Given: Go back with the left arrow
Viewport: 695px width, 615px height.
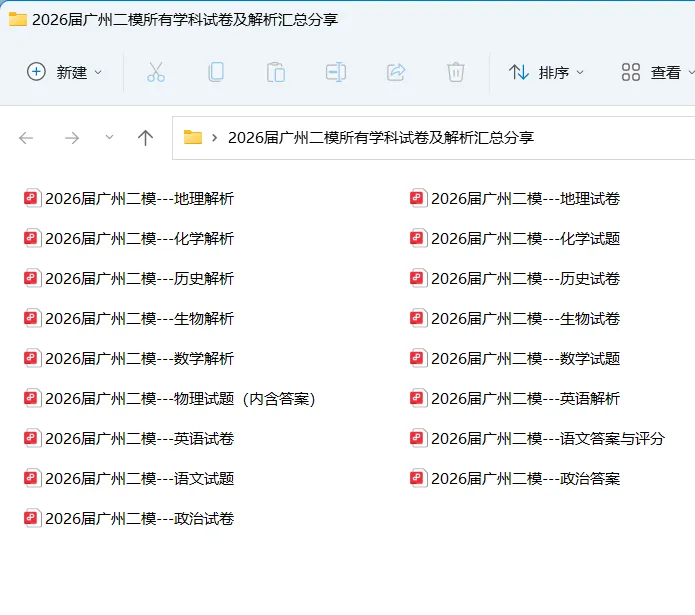Looking at the screenshot, I should 26,138.
